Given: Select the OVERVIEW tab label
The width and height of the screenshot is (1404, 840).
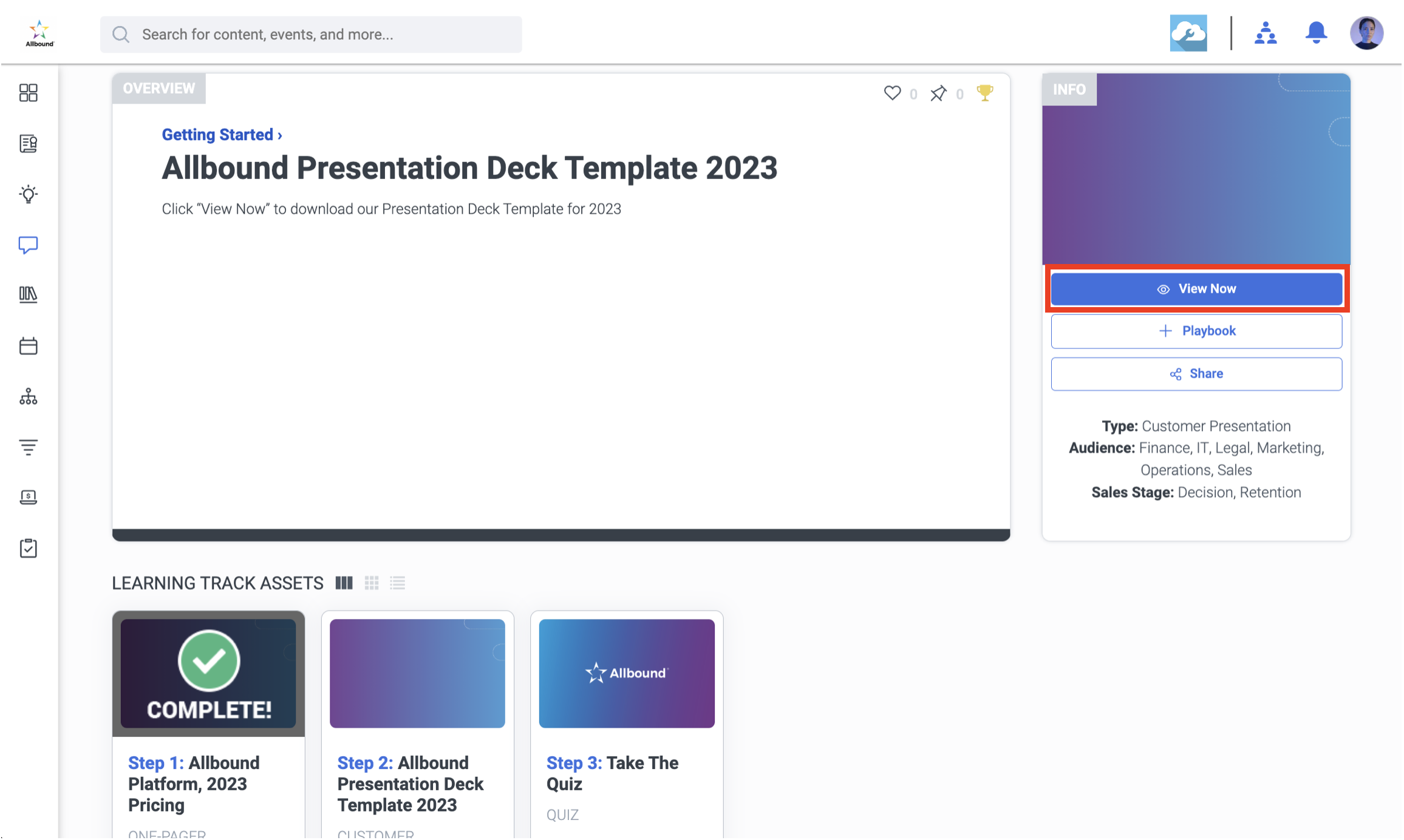Looking at the screenshot, I should tap(159, 89).
